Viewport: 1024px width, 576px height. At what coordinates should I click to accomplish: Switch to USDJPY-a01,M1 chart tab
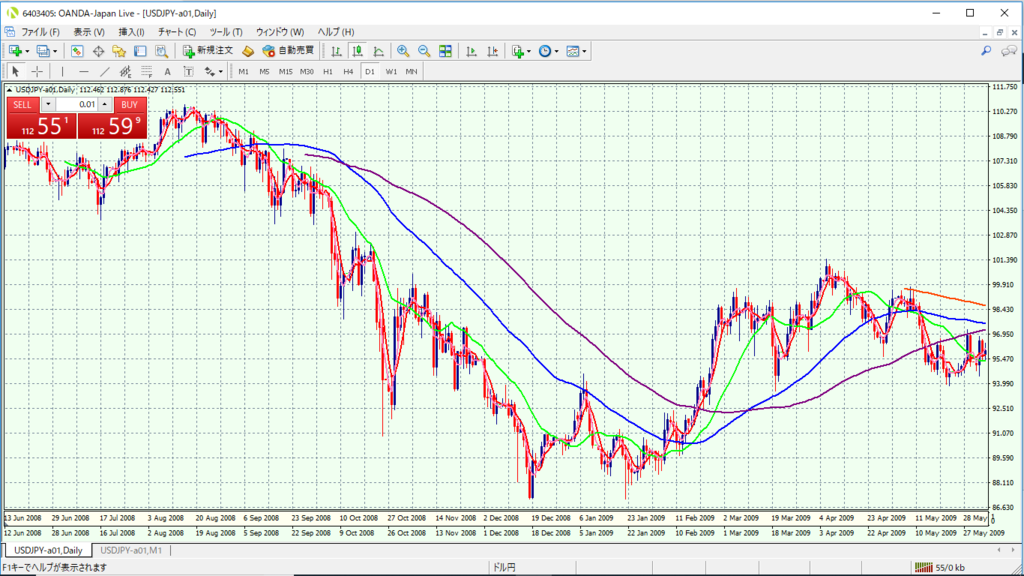point(131,551)
